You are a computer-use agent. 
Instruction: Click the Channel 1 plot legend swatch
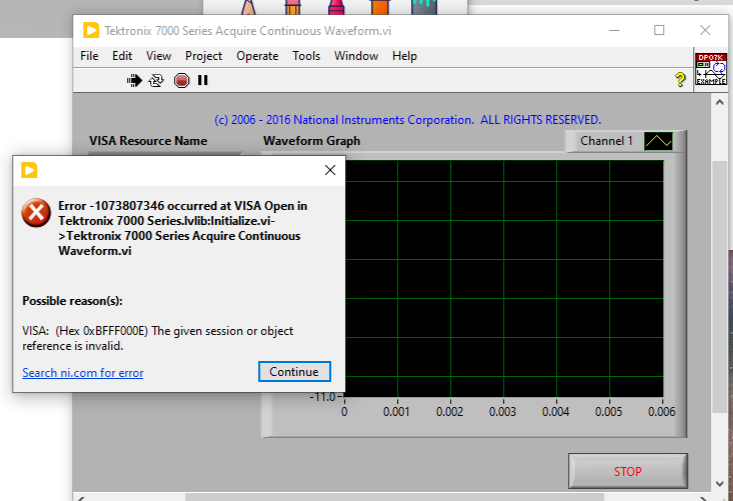(658, 141)
